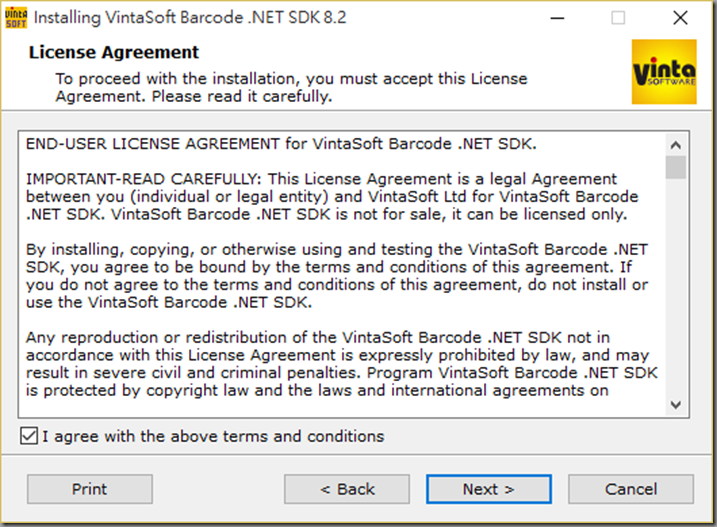Click the 'Installing VintaSoft Barcode .NET SDK 8.2' title
The width and height of the screenshot is (717, 527).
pyautogui.click(x=190, y=18)
